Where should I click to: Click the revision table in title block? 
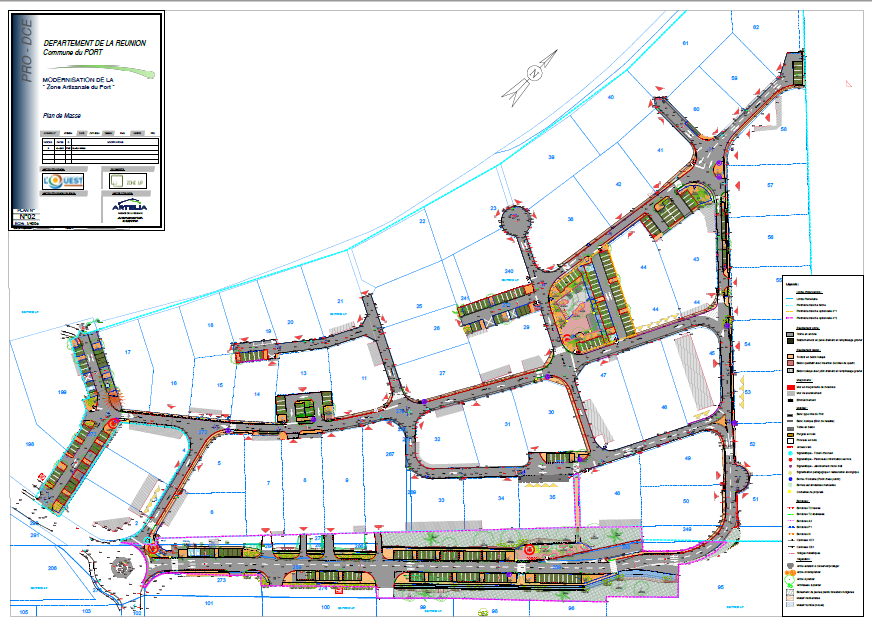99,151
